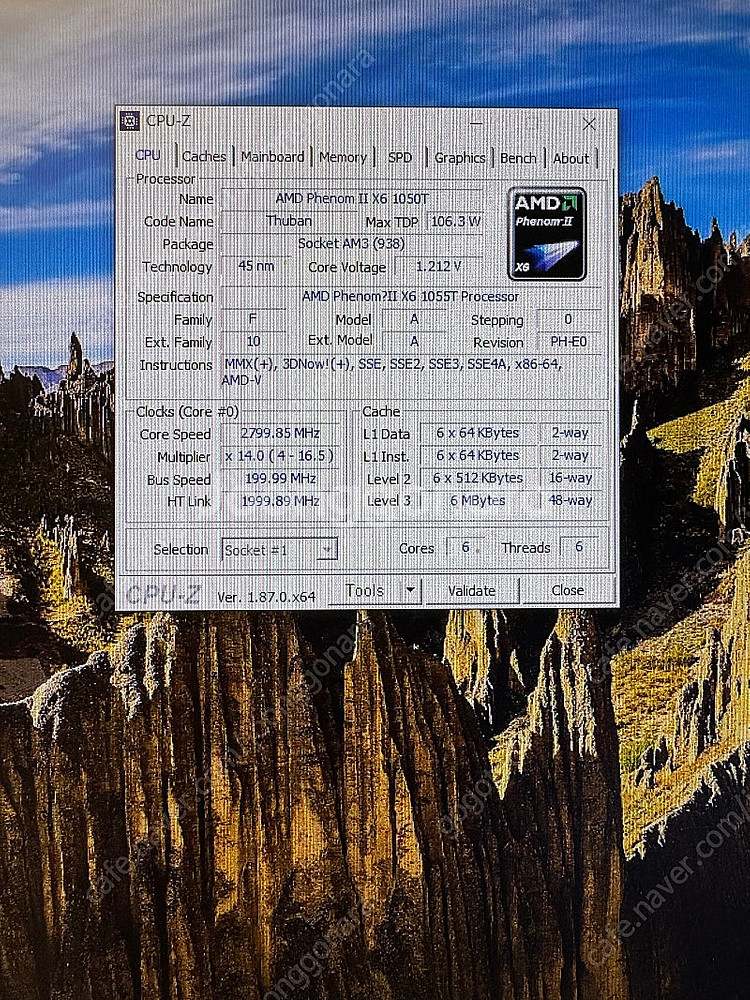
Task: Click the Core Voltage value 1.212 V
Action: point(439,267)
